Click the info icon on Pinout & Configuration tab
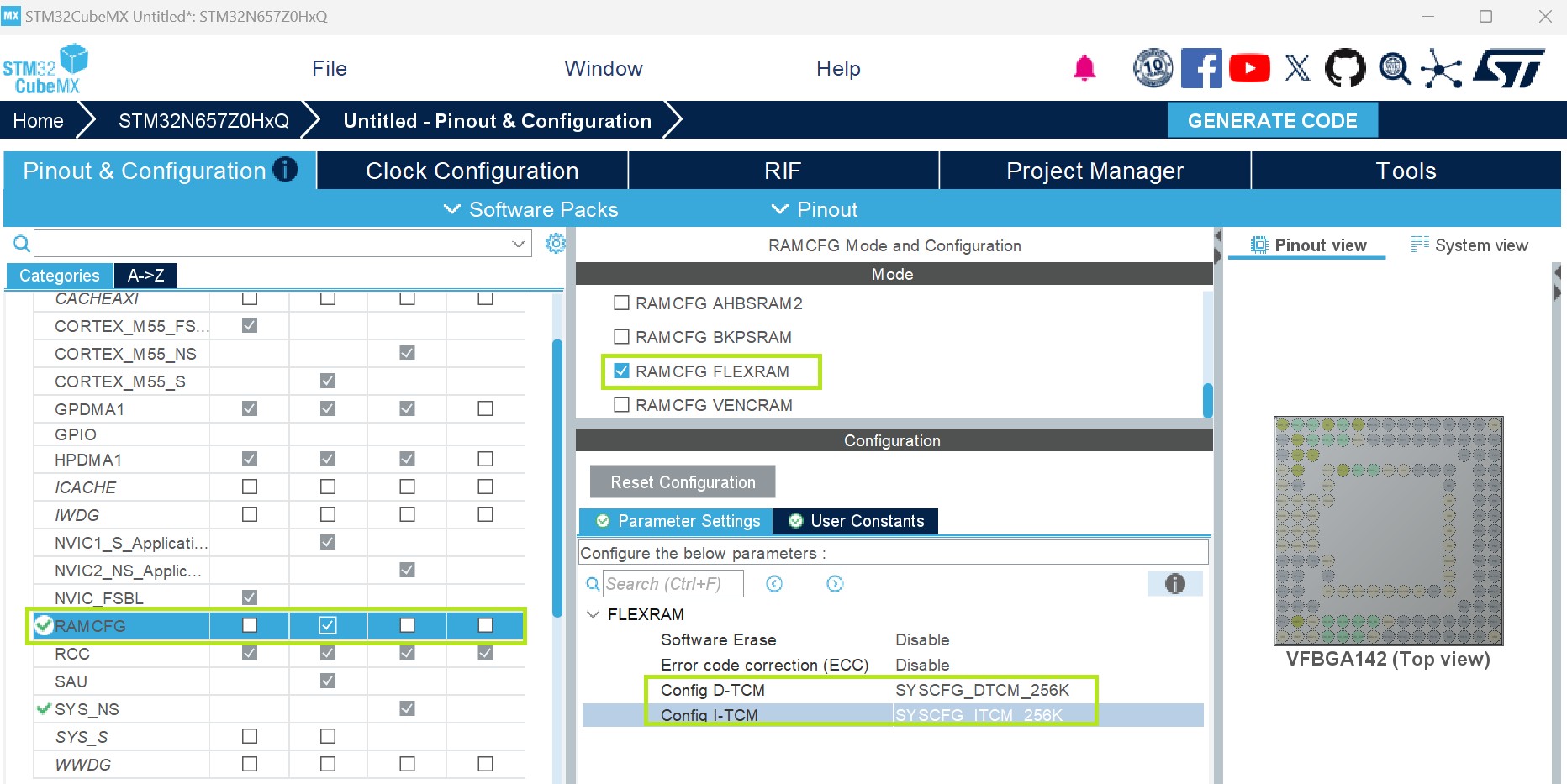 pyautogui.click(x=285, y=170)
